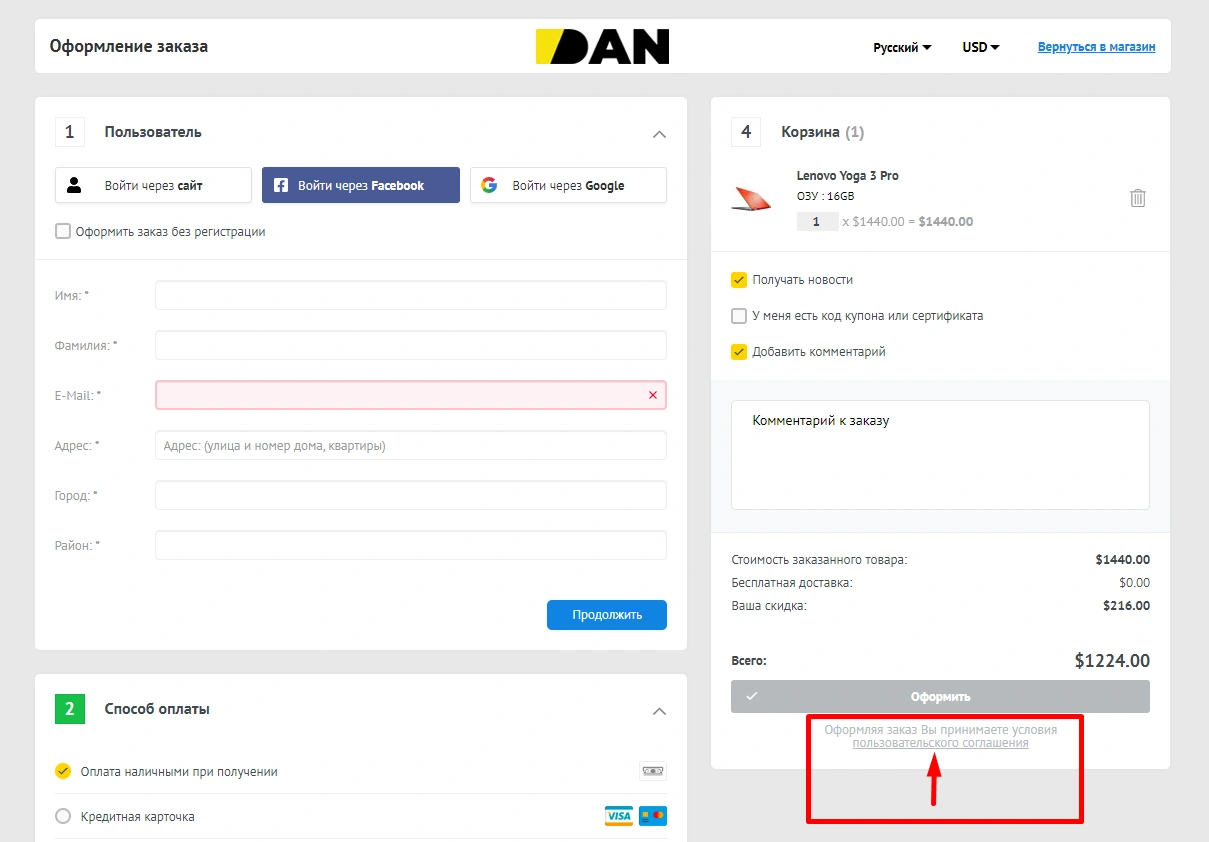The width and height of the screenshot is (1209, 842).
Task: Sign in with Google button
Action: (568, 185)
